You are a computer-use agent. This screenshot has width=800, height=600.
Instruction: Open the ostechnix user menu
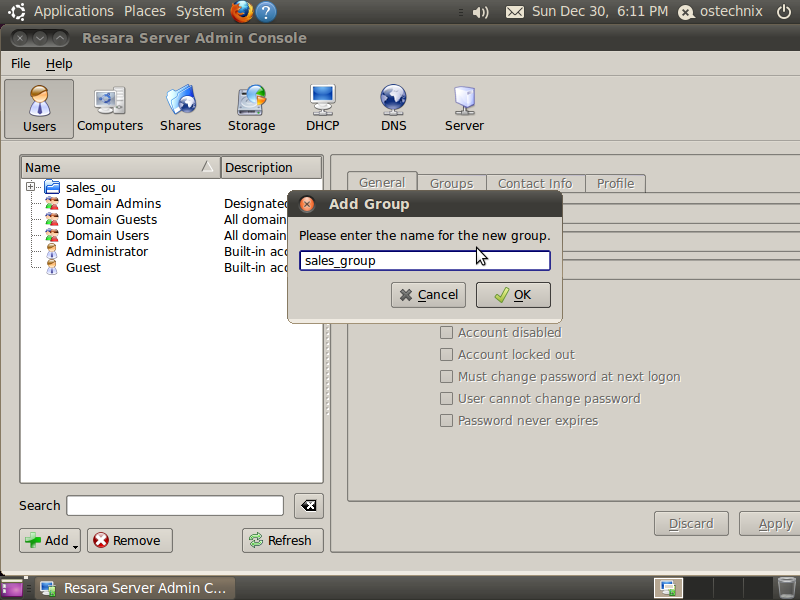point(720,11)
